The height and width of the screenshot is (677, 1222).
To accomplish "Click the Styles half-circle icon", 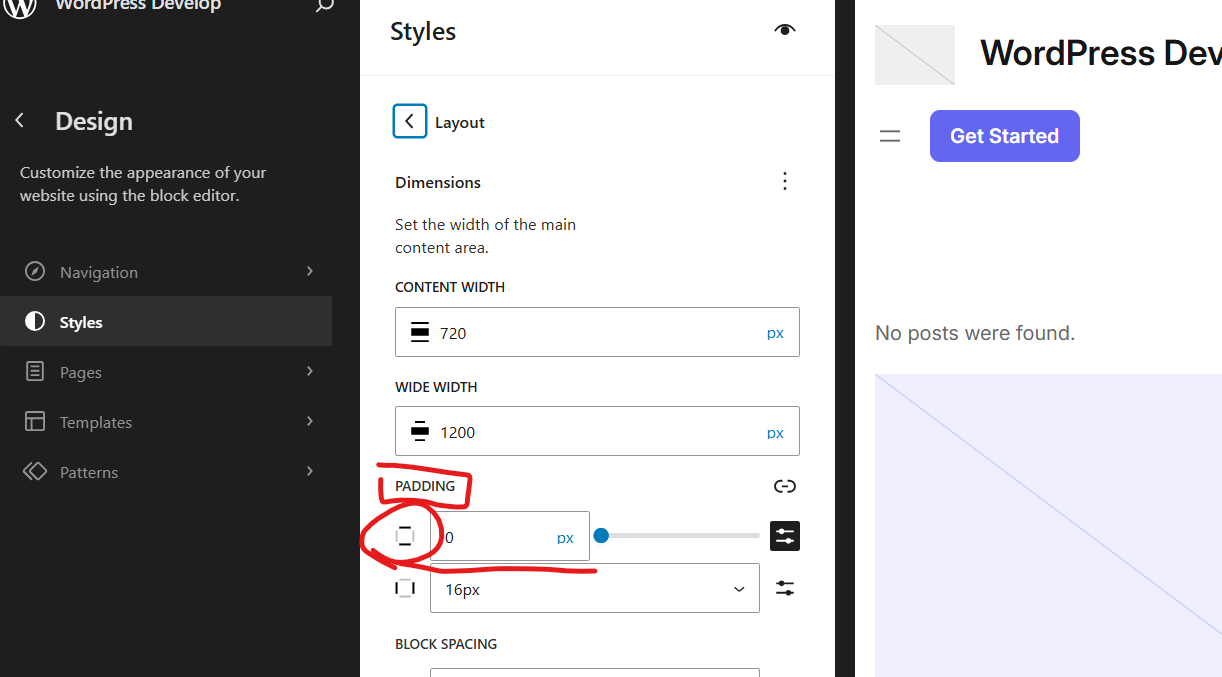I will 35,322.
